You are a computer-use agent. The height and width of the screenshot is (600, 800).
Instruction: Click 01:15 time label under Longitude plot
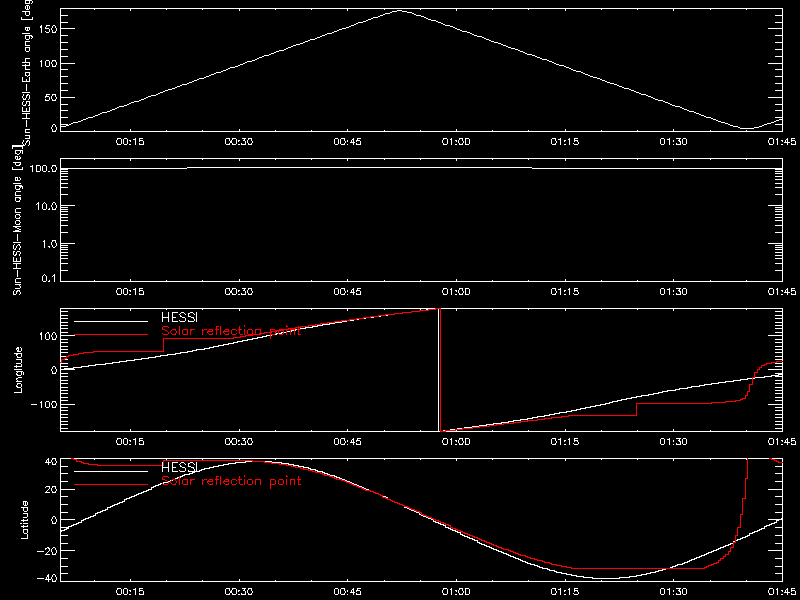pos(565,442)
